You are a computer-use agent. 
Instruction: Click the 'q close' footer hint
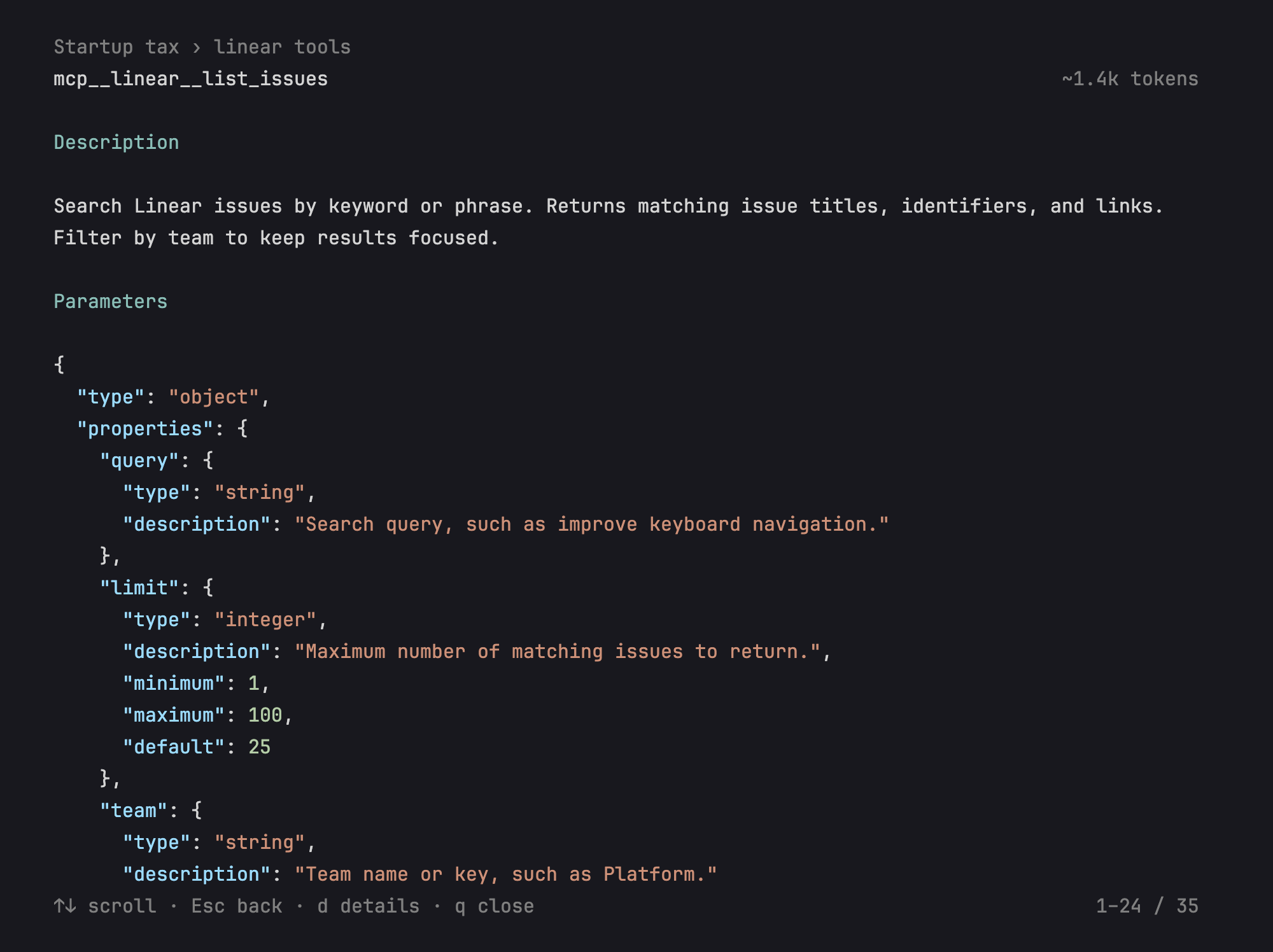click(495, 906)
